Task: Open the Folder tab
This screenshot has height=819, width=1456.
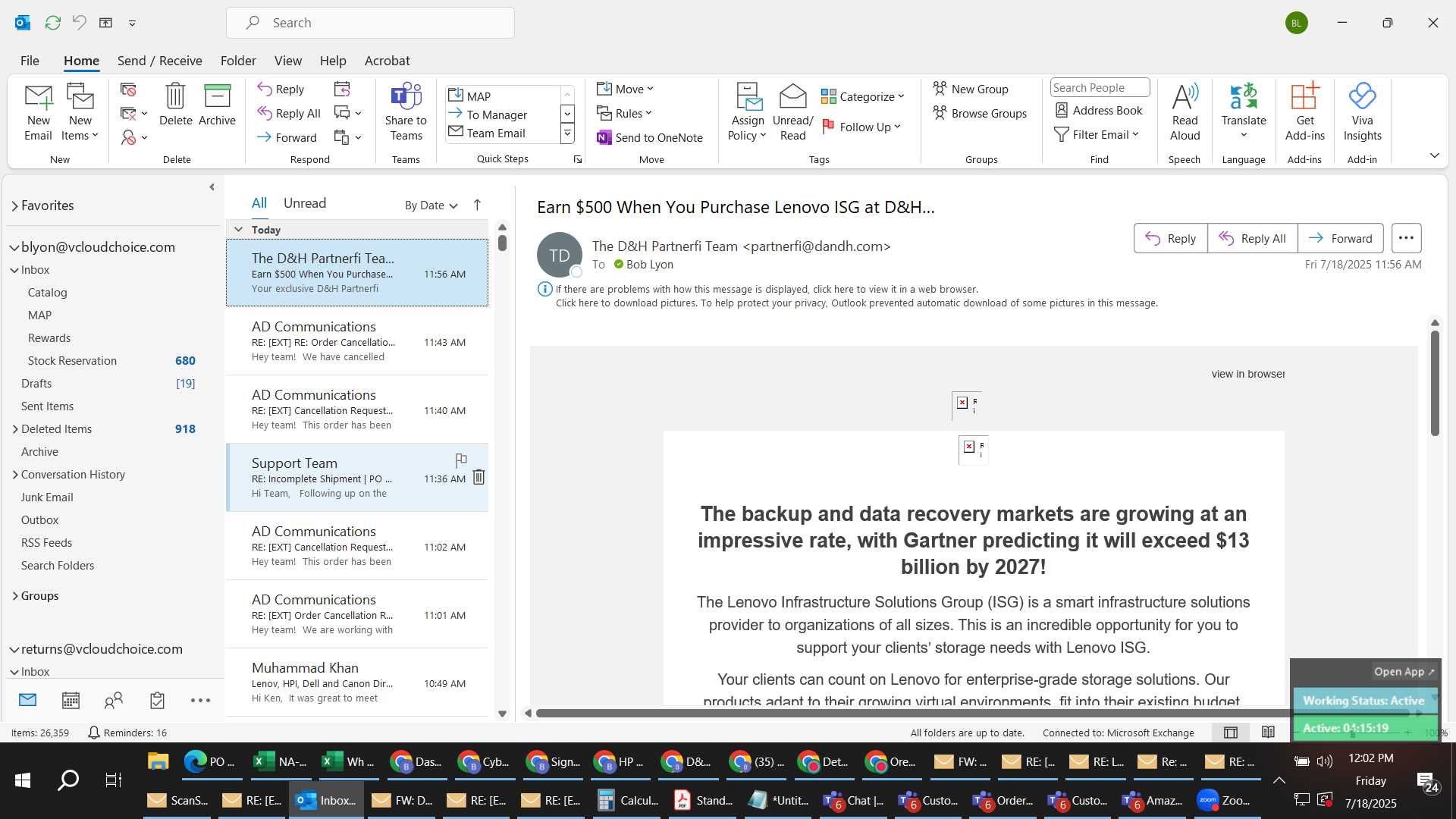Action: click(238, 61)
